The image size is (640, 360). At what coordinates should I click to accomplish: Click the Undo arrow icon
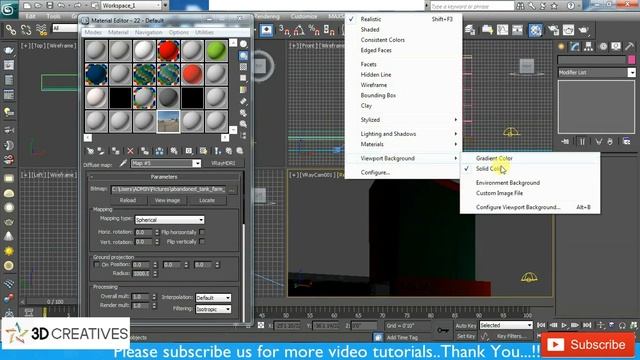[x=61, y=5]
